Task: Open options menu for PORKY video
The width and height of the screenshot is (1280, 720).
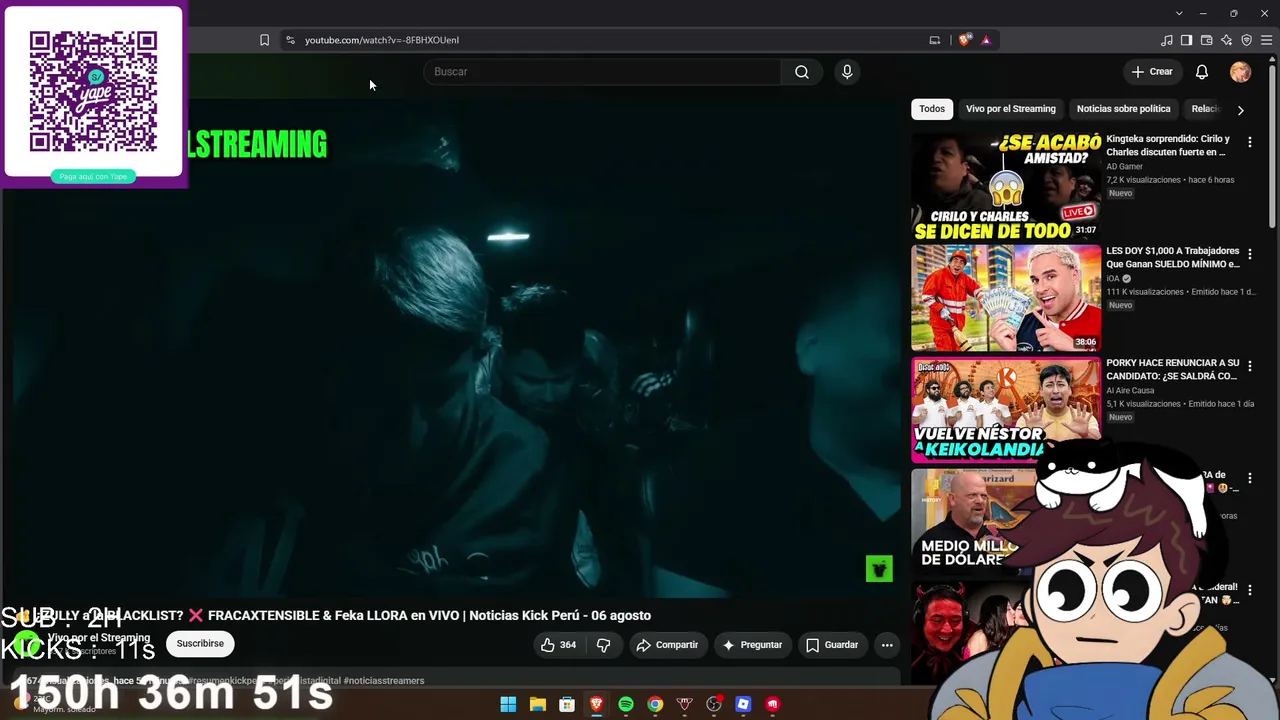Action: click(x=1249, y=367)
